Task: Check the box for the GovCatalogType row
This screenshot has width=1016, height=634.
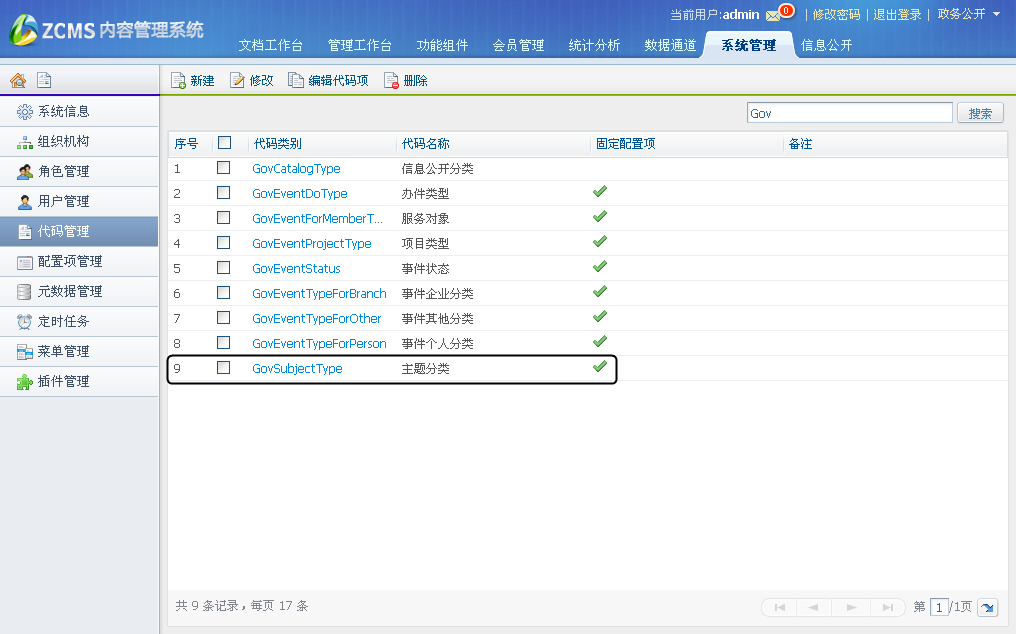Action: 224,168
